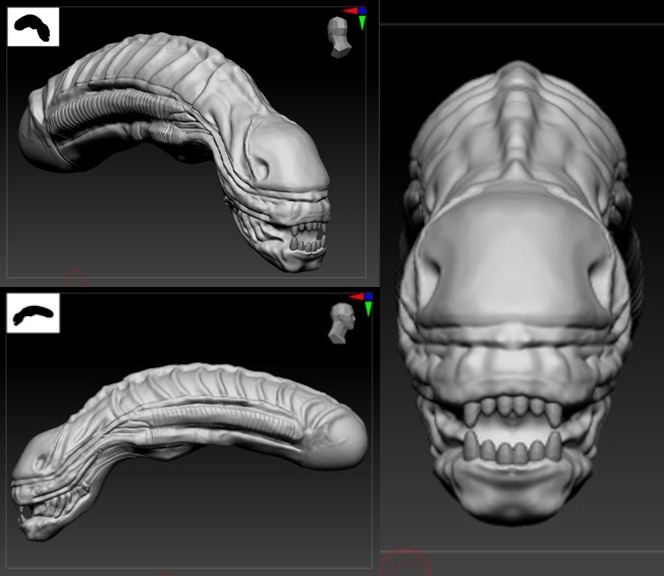
Task: Select blue Z-axis marker in top viewport
Action: (x=362, y=11)
